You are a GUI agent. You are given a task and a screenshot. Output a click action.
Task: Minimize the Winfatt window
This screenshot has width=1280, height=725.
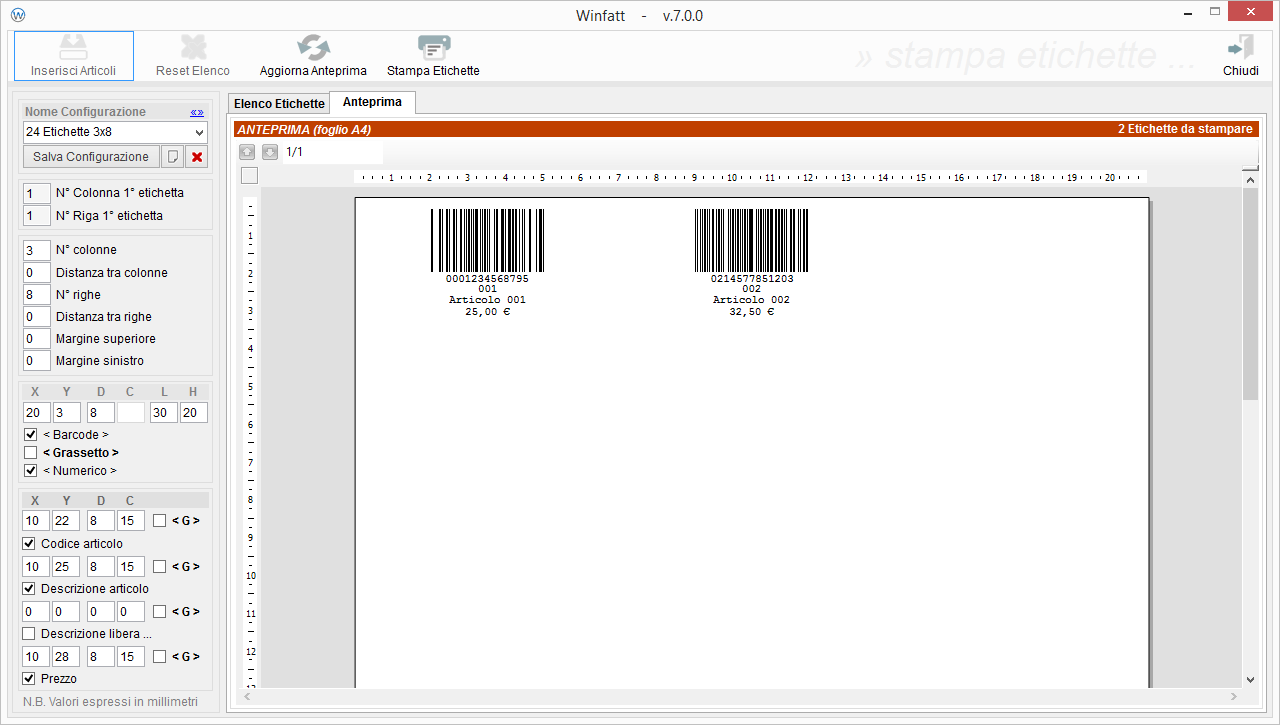pos(1187,13)
